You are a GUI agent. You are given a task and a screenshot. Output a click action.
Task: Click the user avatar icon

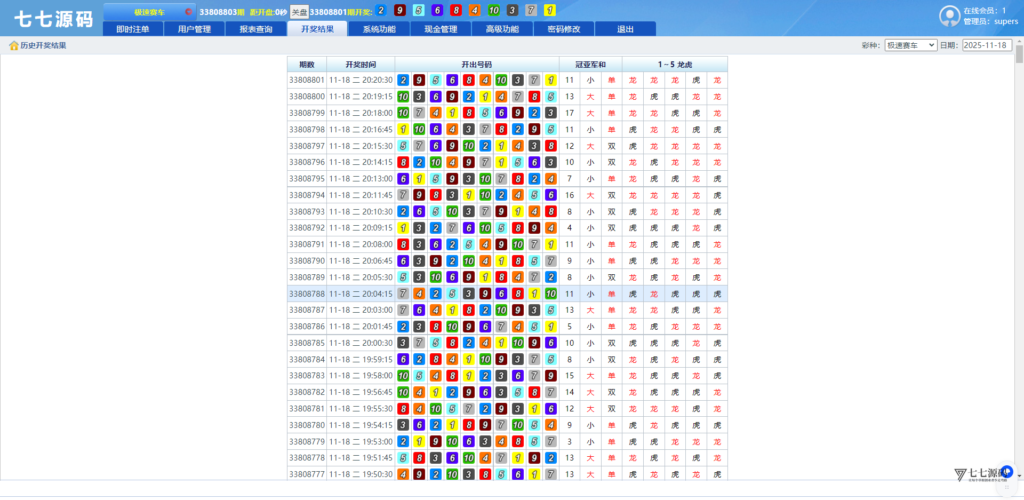[x=949, y=15]
